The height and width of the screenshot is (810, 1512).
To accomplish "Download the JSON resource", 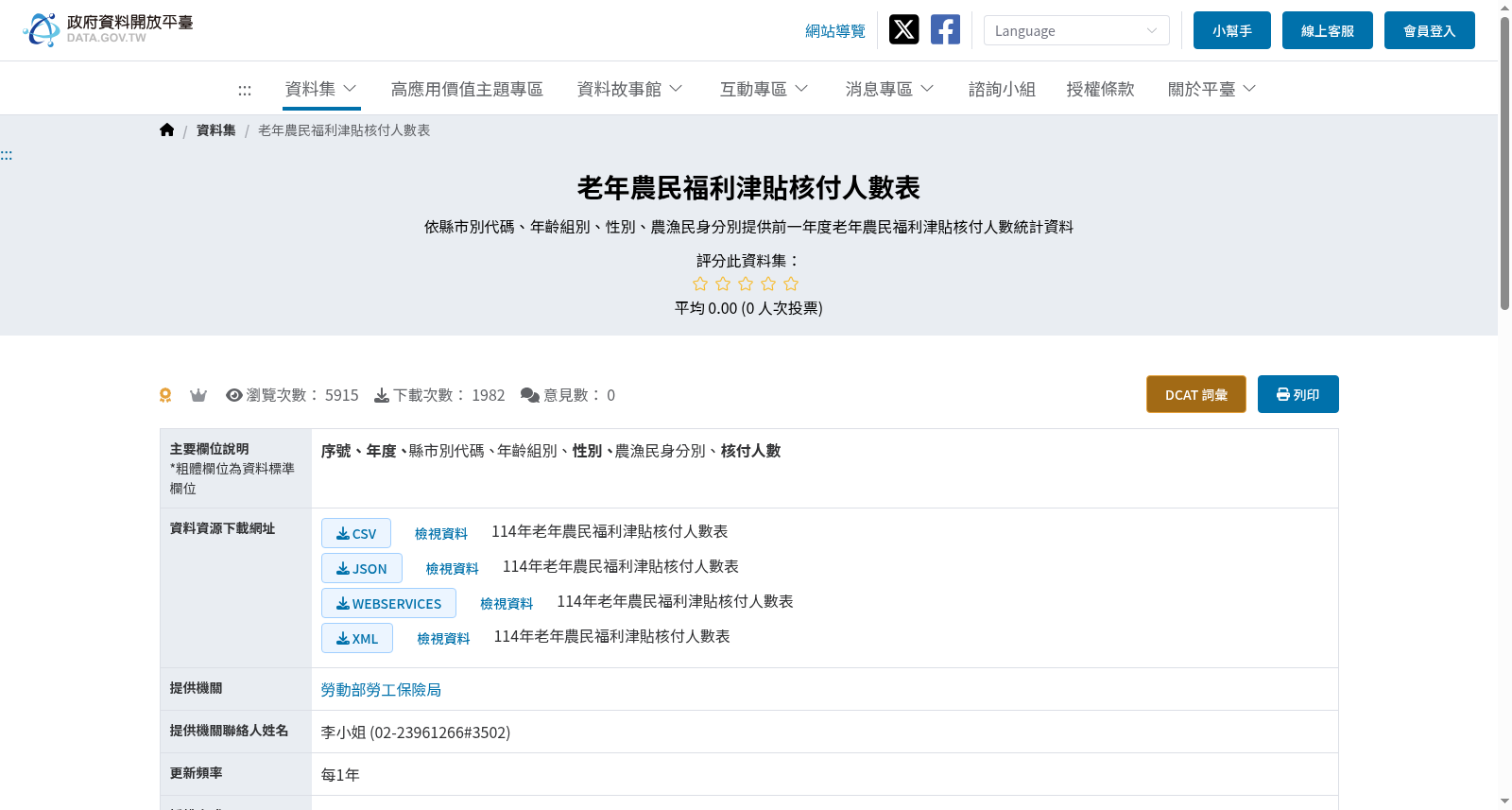I will (362, 568).
